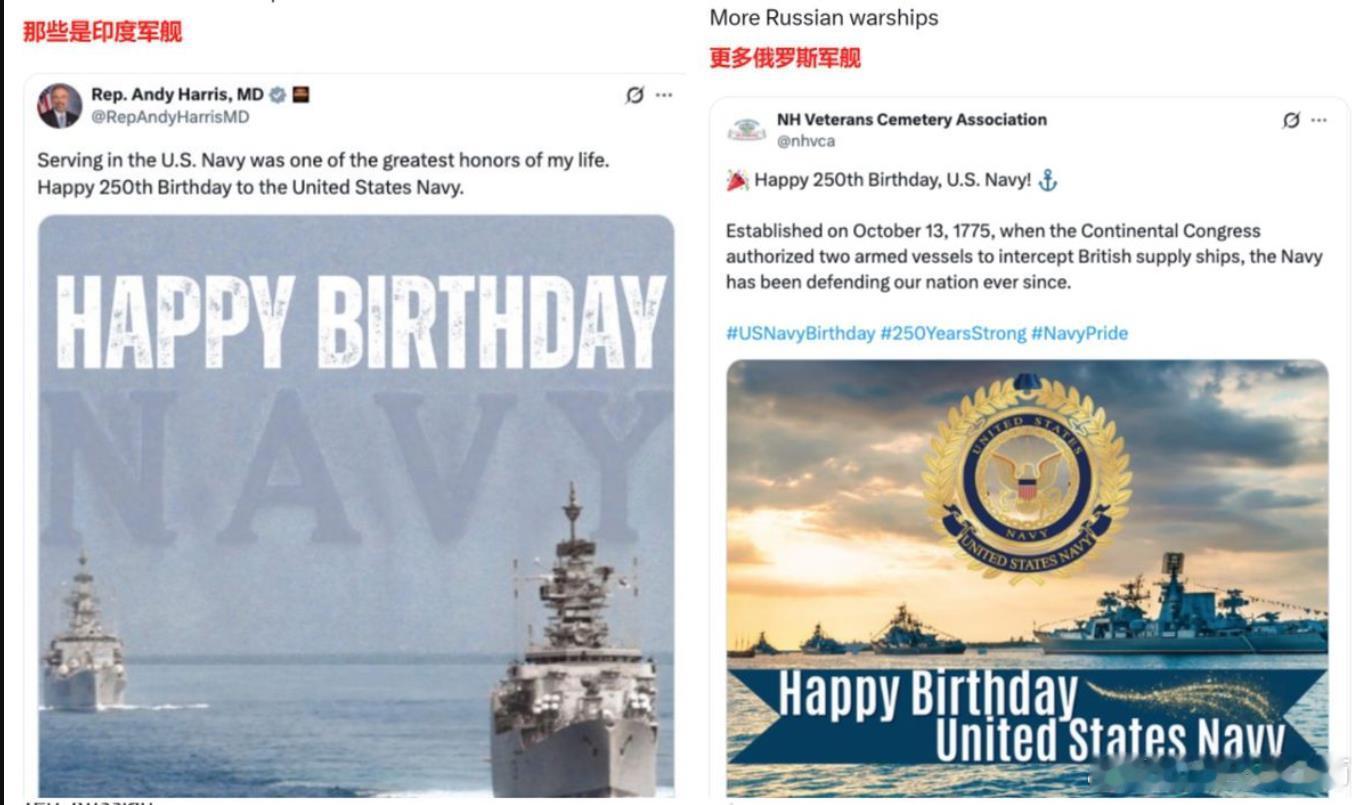Screen dimensions: 1362x805
Task: Open the Happy Birthday United States Navy sunset image
Action: coord(1027,578)
